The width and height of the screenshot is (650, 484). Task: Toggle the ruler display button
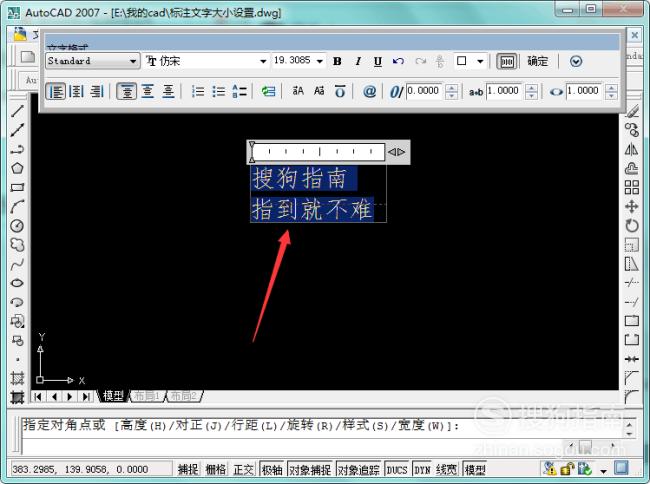click(507, 61)
